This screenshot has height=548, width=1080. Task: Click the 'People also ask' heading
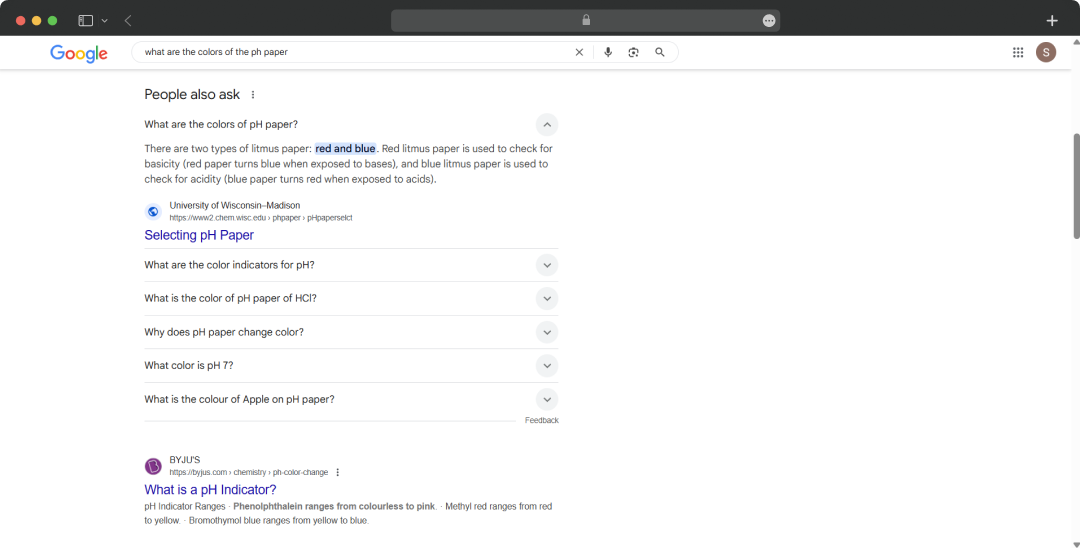pos(192,95)
